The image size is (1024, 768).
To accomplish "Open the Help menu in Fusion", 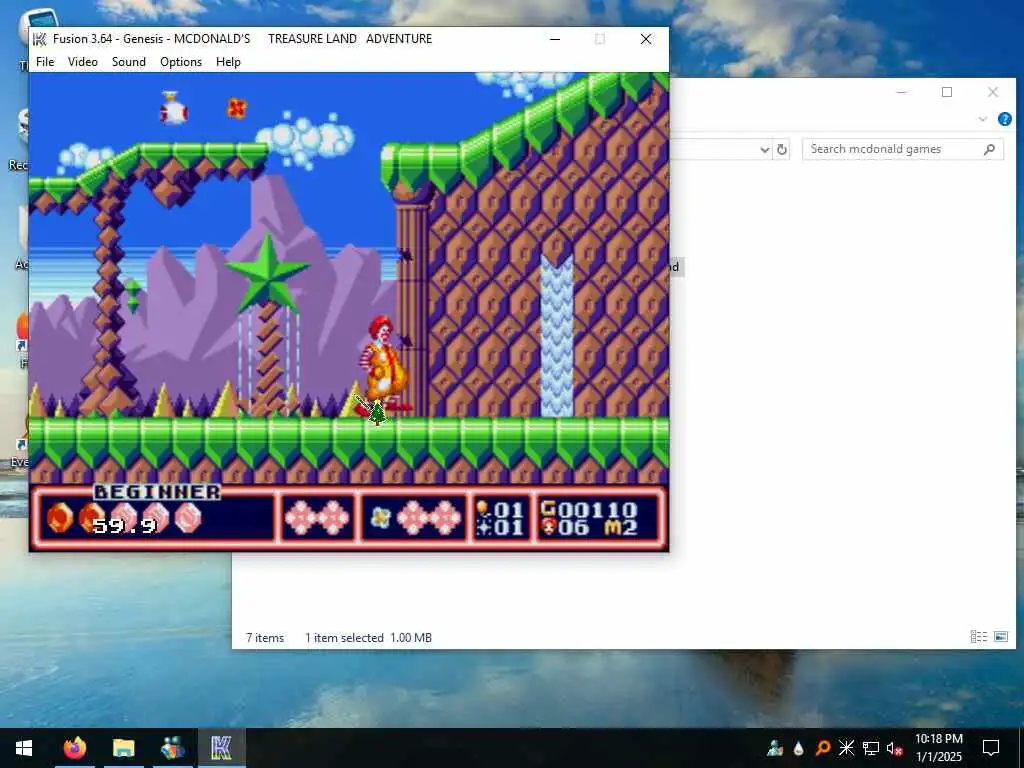I will 229,61.
